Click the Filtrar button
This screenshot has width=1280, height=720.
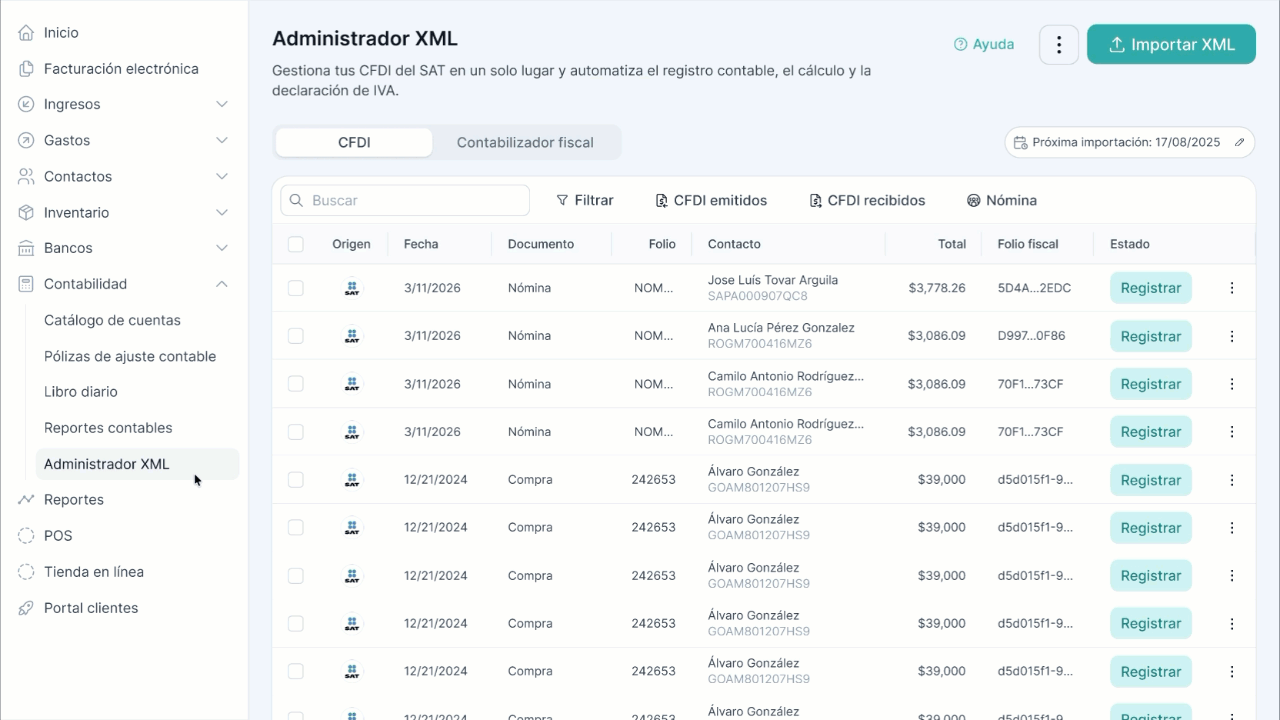click(x=585, y=200)
